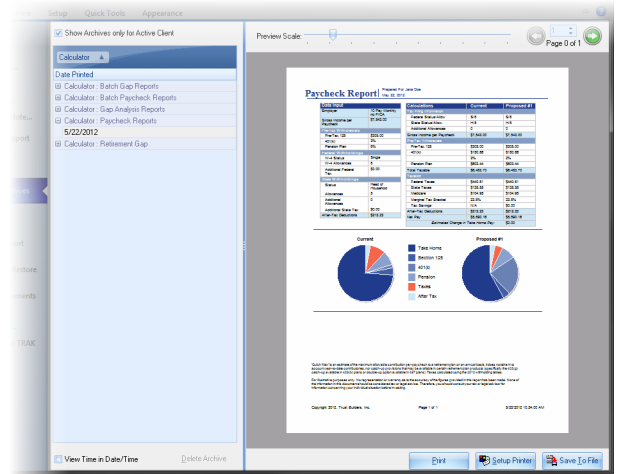626x474 pixels.
Task: Click the Preview Scale slider handle
Action: [x=333, y=34]
